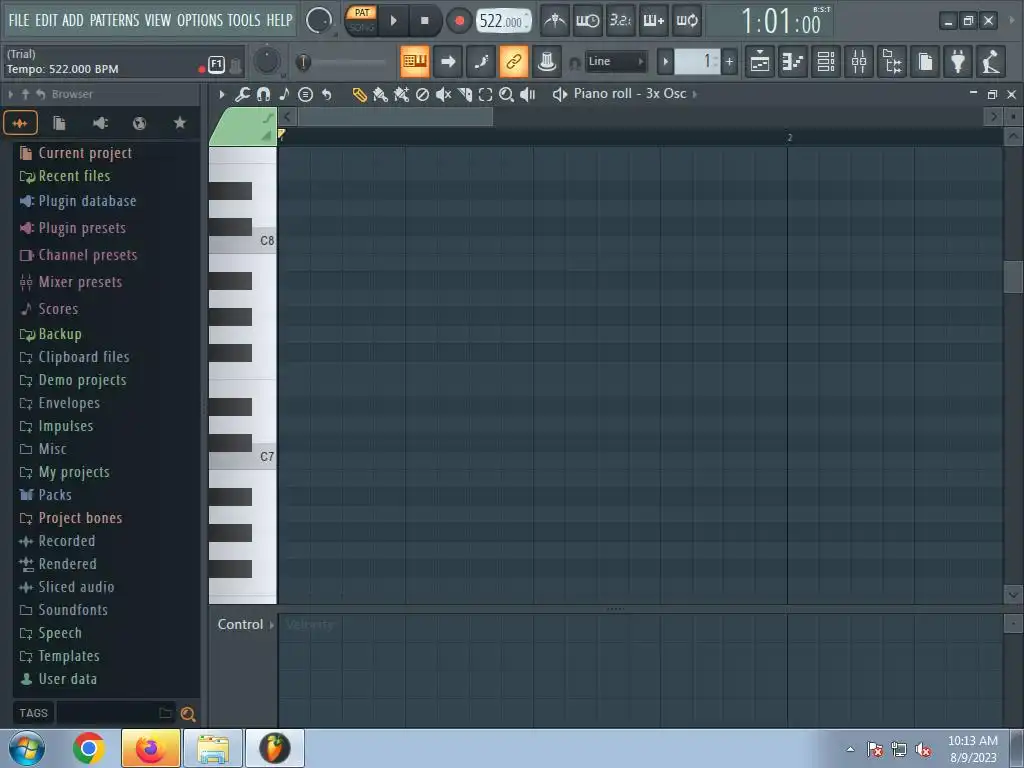Click the curved note icon beside the link icon

481,62
